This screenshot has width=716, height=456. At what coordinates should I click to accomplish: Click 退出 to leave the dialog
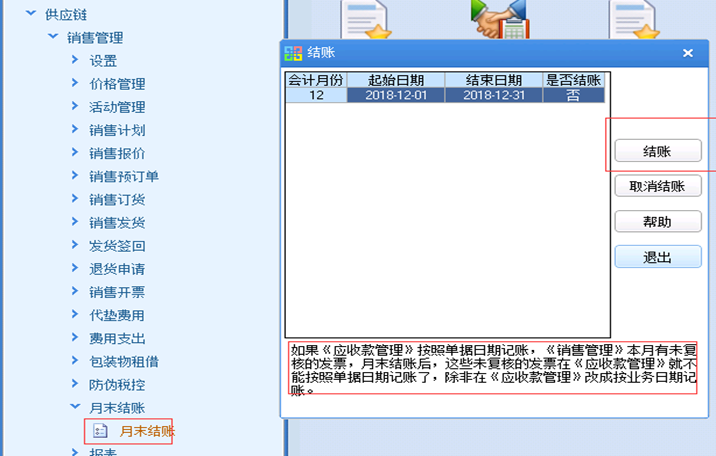(657, 257)
